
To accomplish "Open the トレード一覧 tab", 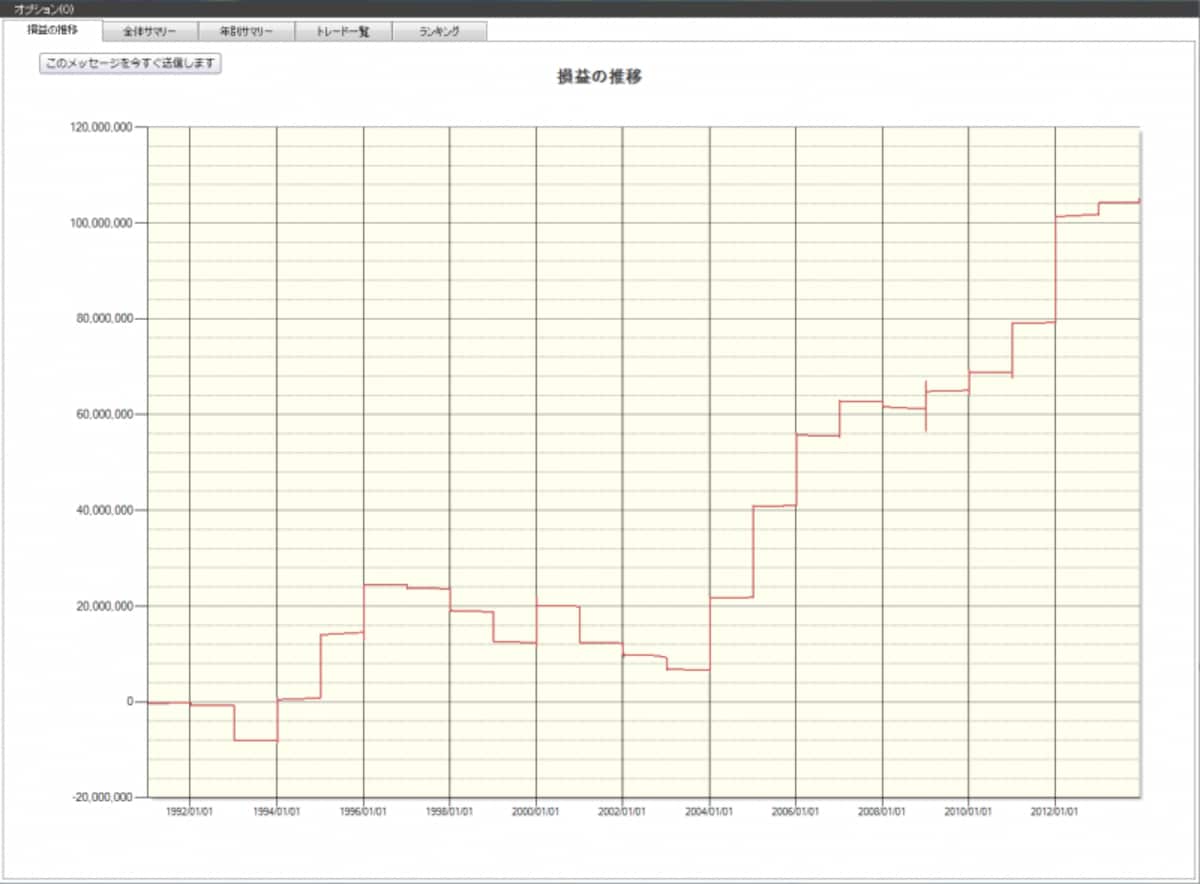I will coord(343,32).
